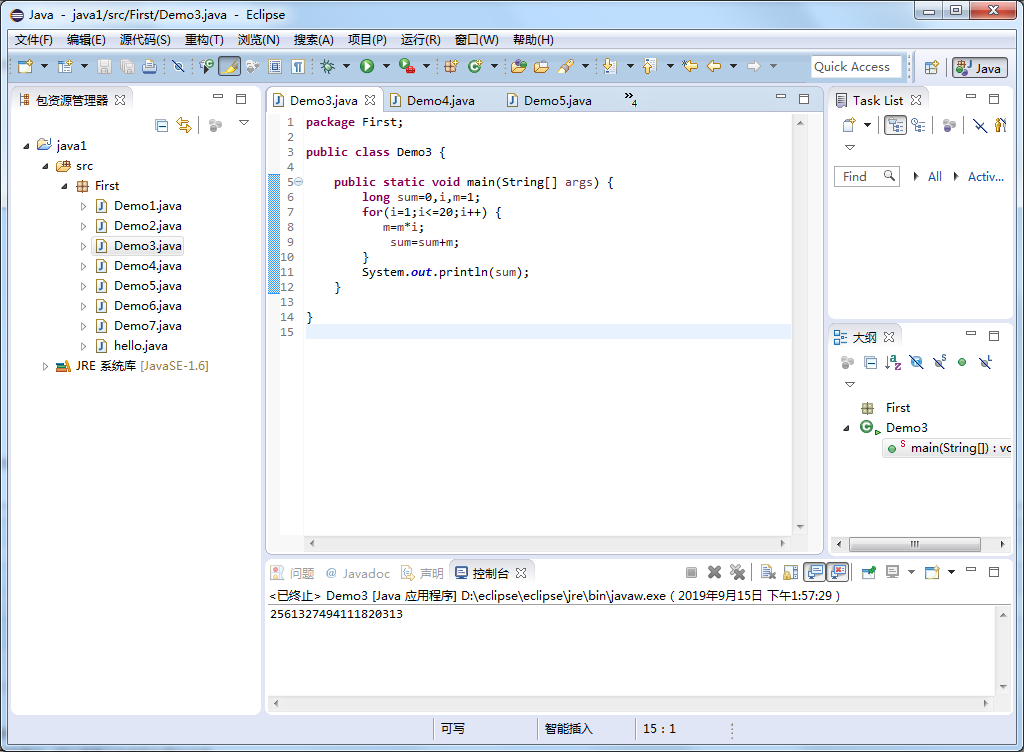1024x752 pixels.
Task: Click the Java perspective button
Action: coord(980,68)
